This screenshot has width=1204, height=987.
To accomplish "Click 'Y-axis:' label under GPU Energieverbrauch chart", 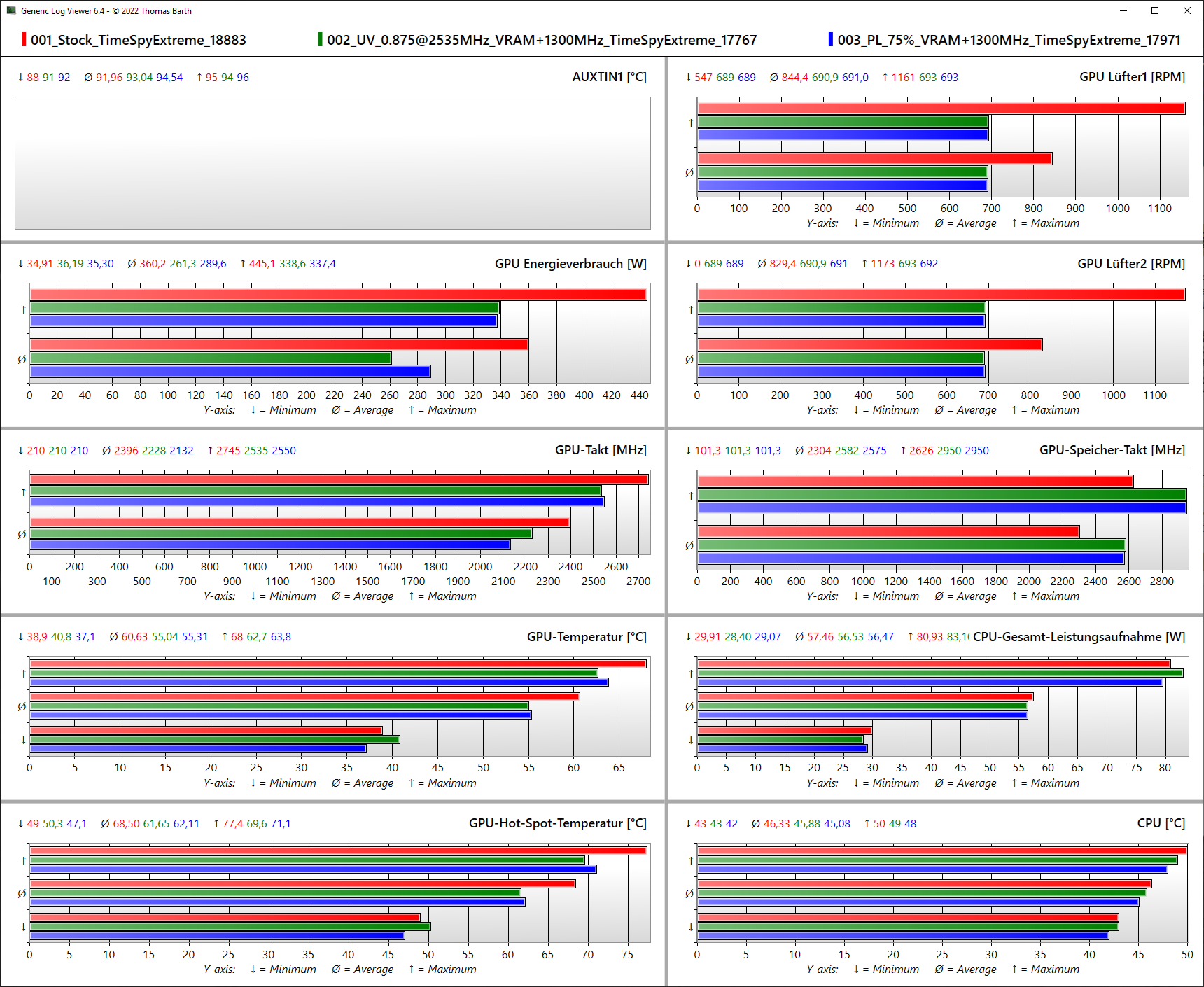I will [219, 410].
